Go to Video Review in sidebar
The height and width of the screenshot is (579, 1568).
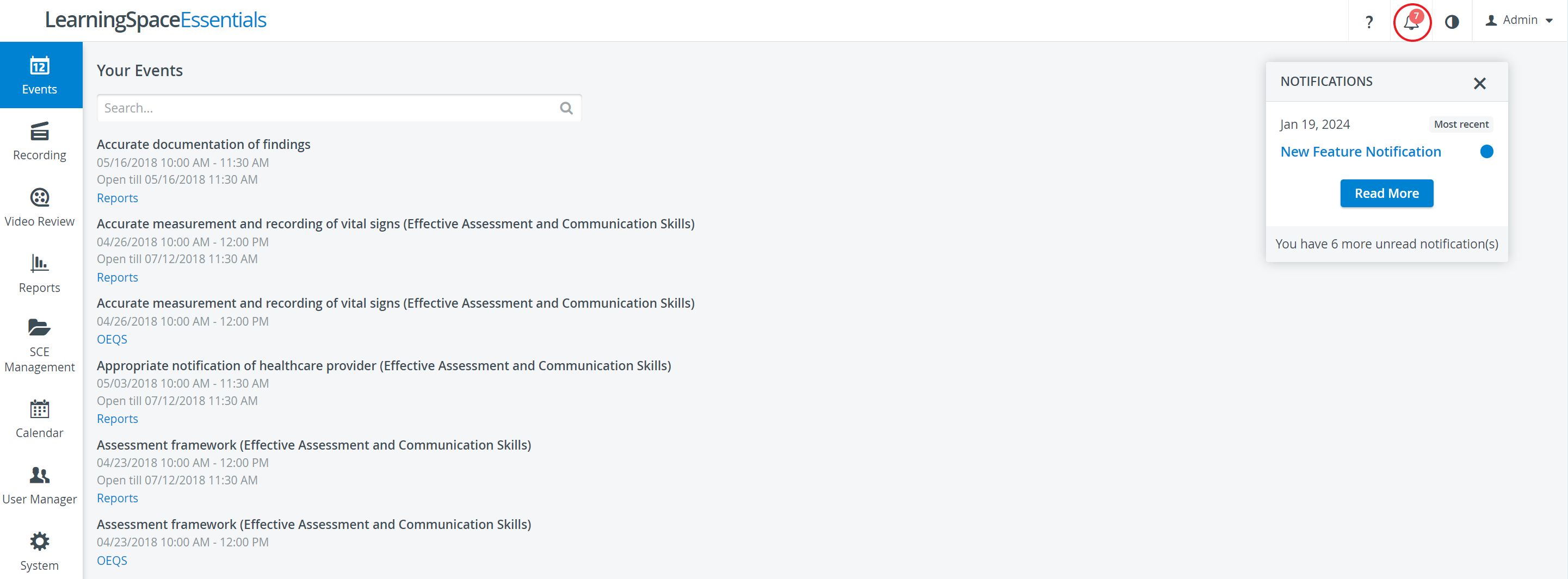click(40, 207)
